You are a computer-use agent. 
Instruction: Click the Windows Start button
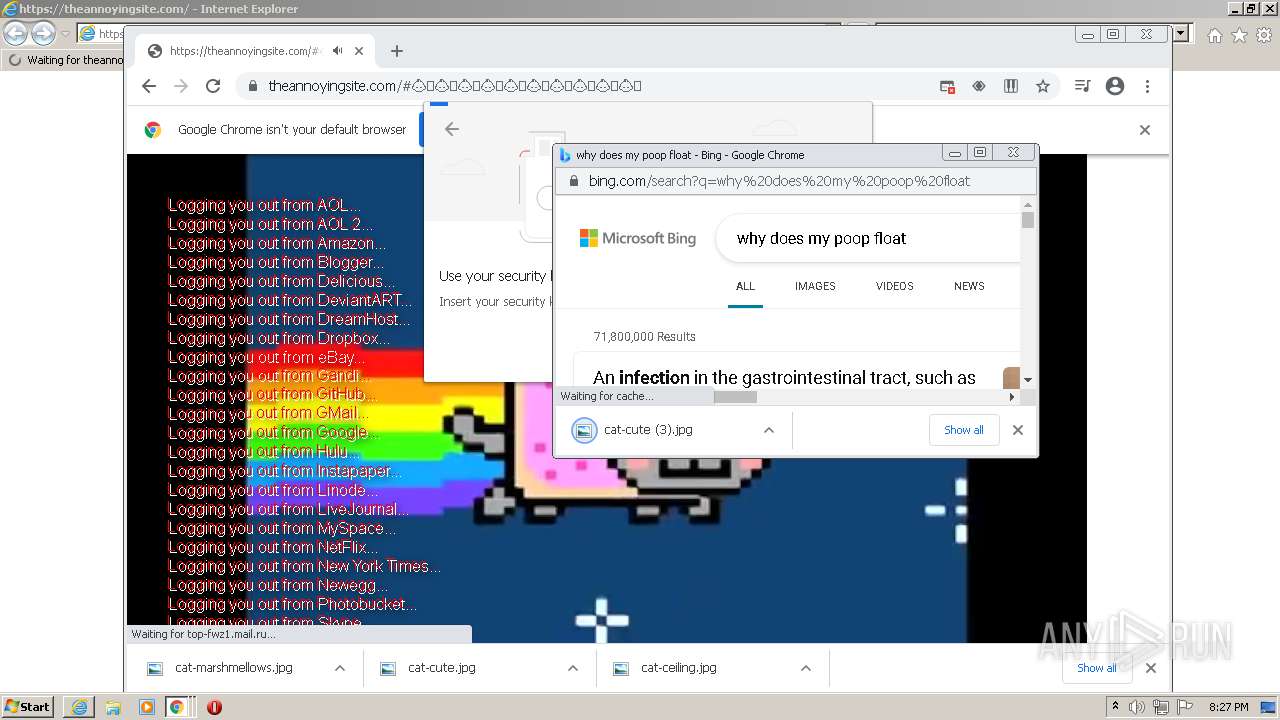(x=27, y=706)
